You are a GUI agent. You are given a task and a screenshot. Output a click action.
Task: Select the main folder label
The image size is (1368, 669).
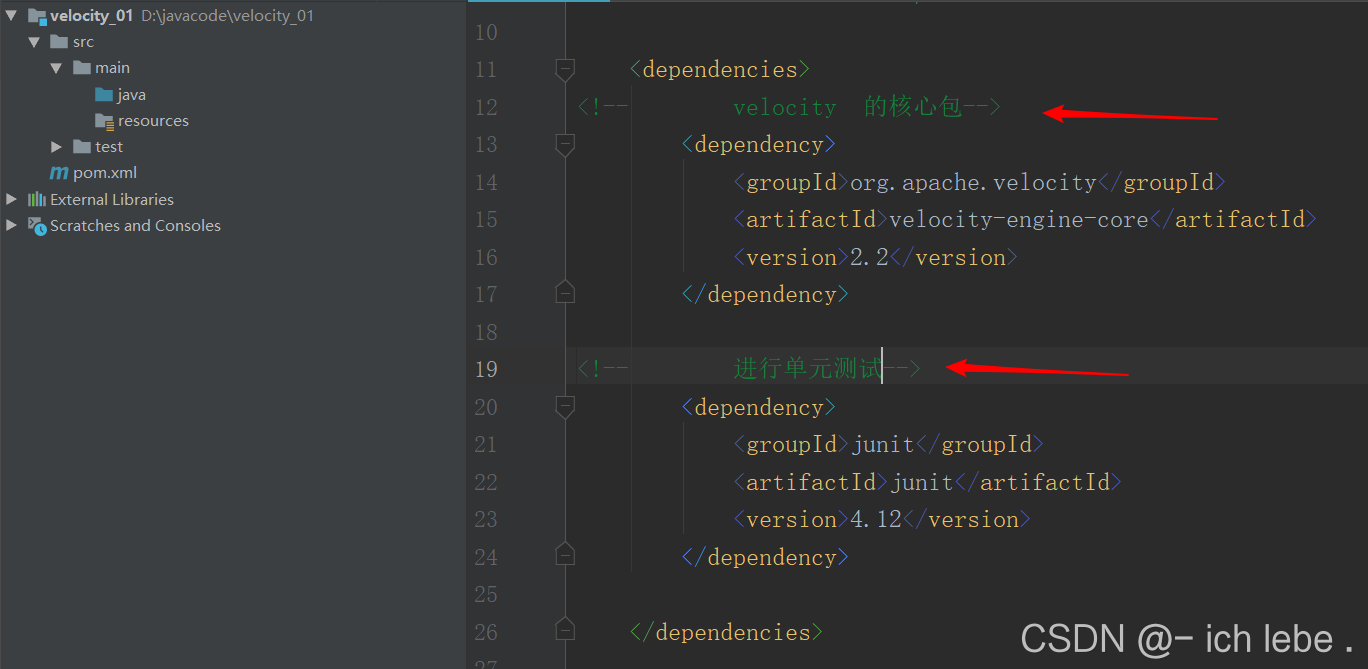tap(113, 68)
